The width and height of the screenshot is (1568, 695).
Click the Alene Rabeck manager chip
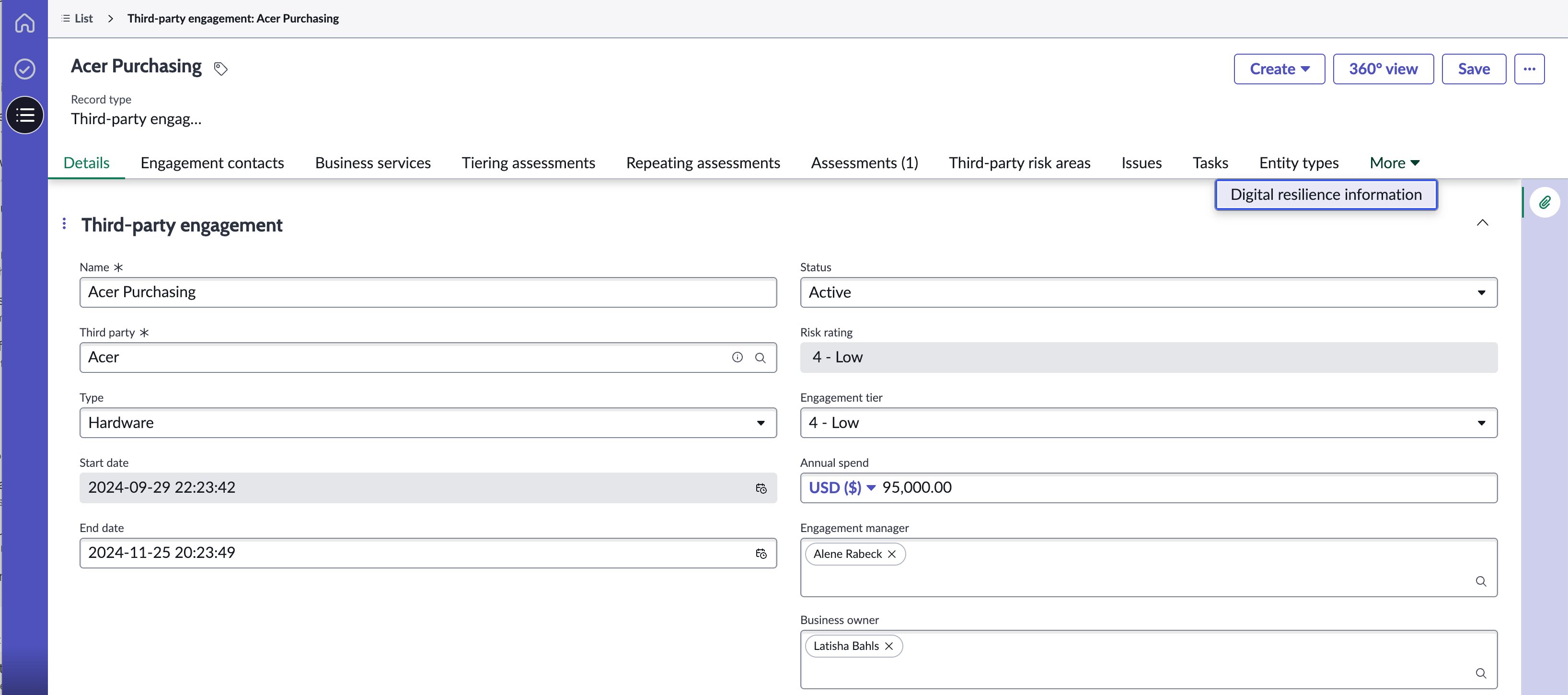(855, 554)
